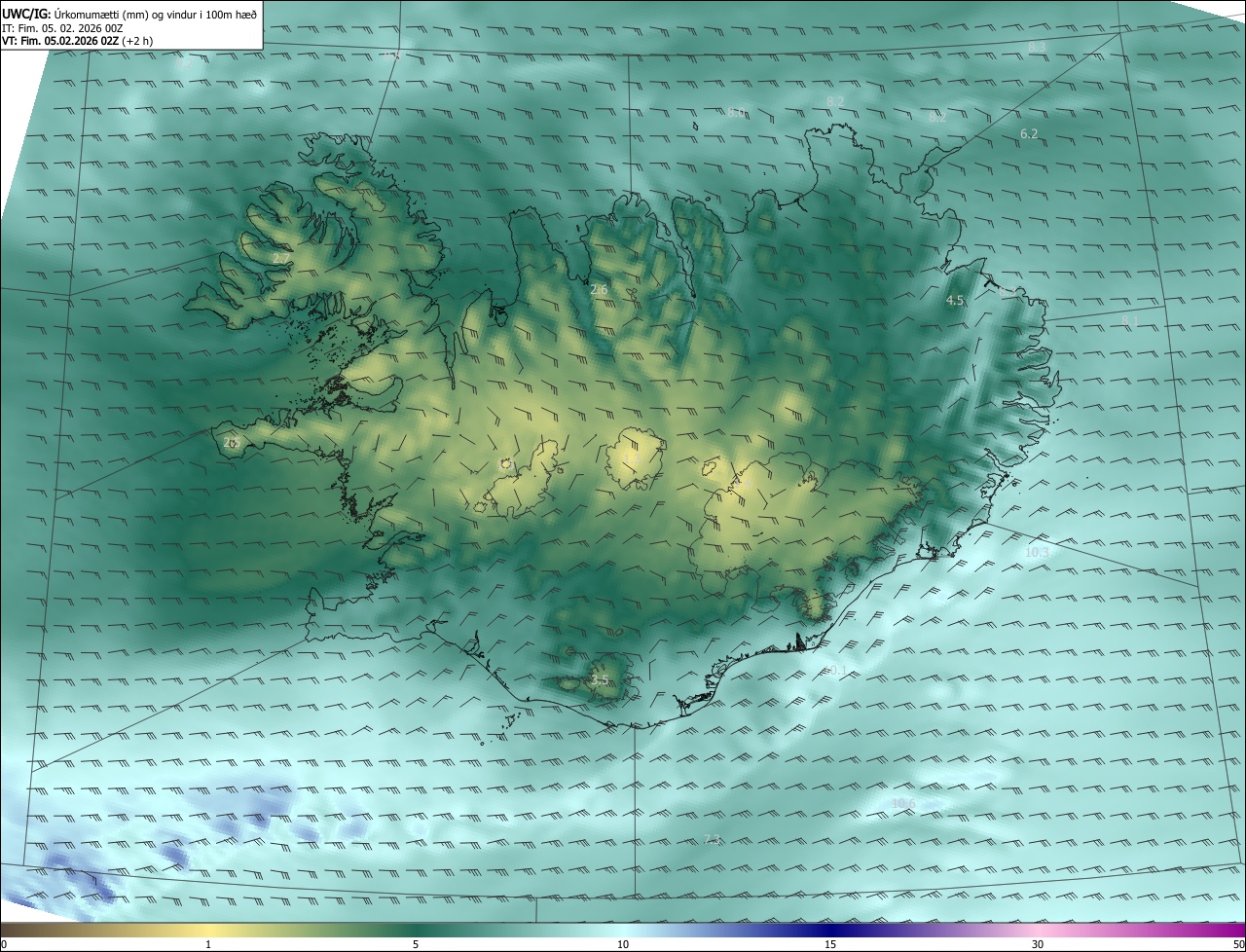Image resolution: width=1246 pixels, height=952 pixels.
Task: Click the '0' tick on the color scale
Action: [x=4, y=945]
